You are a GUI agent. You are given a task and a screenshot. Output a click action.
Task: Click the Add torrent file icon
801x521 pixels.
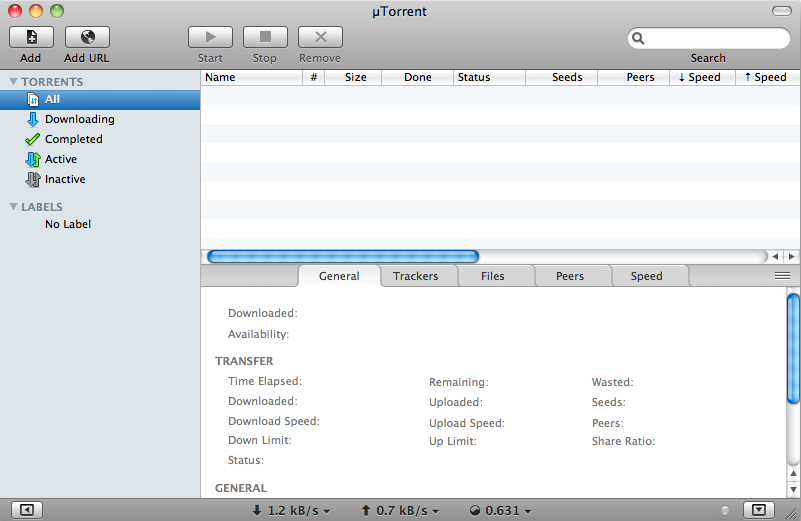[x=31, y=37]
